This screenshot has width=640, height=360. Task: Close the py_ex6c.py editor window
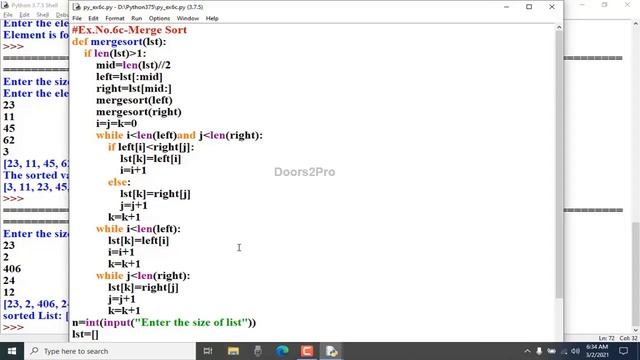[x=552, y=7]
